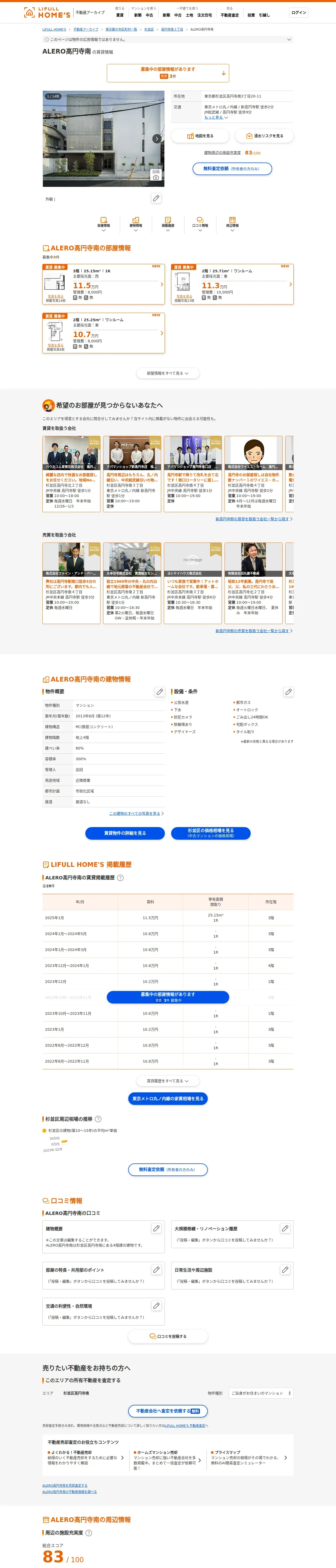The height and width of the screenshot is (1568, 336).
Task: Open the ヨシケイハウス agency card
Action: pos(193,583)
